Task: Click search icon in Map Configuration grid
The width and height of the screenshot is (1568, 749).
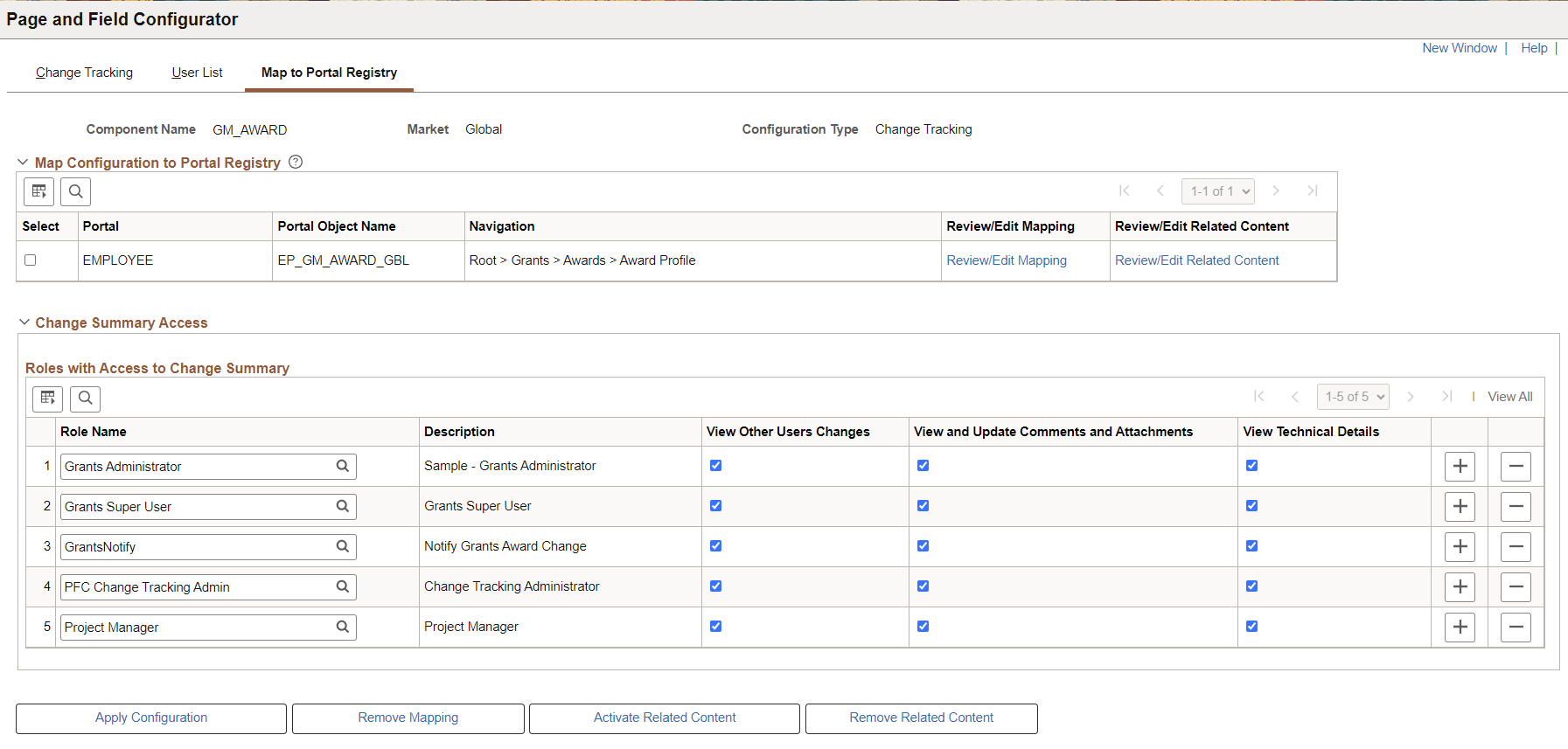Action: pos(76,191)
